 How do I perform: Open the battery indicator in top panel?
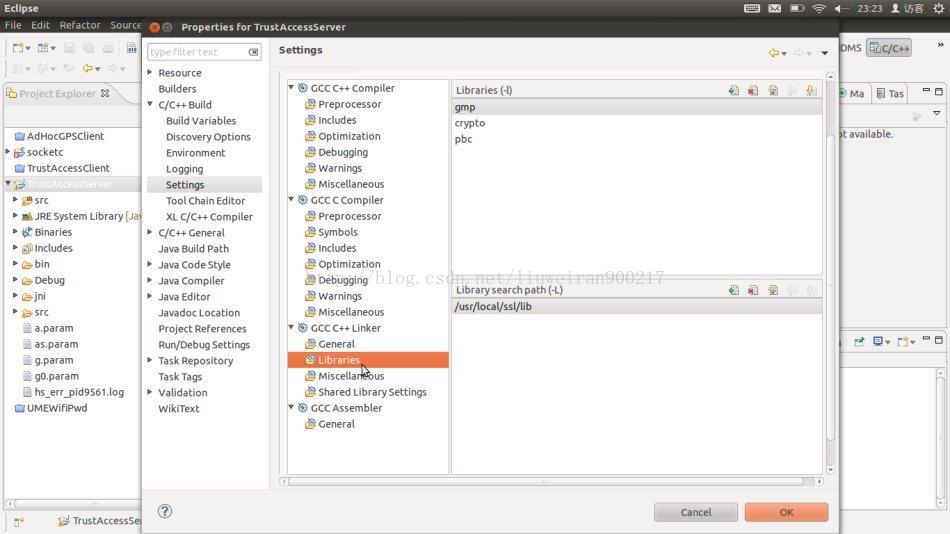(797, 8)
